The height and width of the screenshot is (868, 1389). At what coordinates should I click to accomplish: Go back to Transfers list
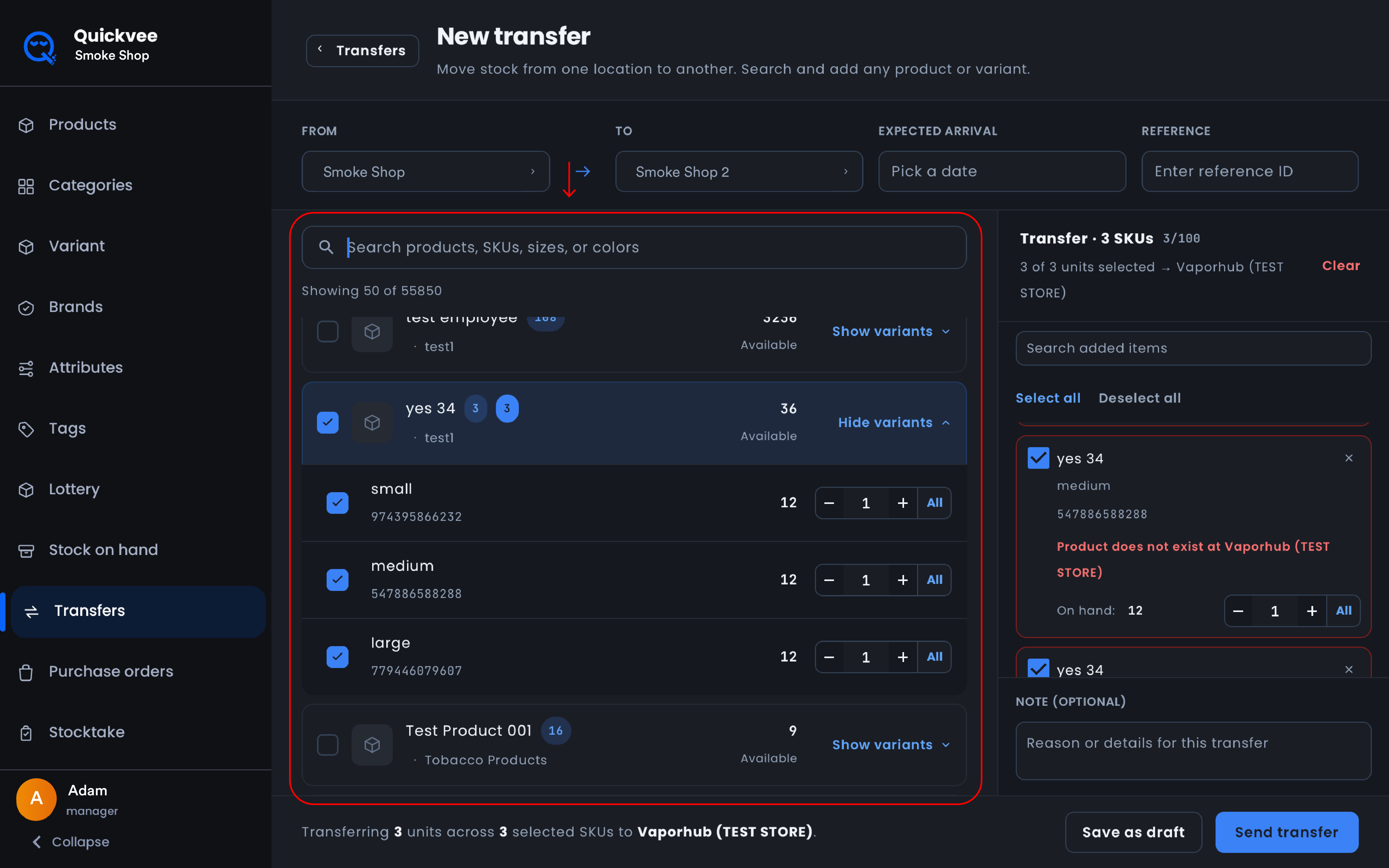(362, 51)
